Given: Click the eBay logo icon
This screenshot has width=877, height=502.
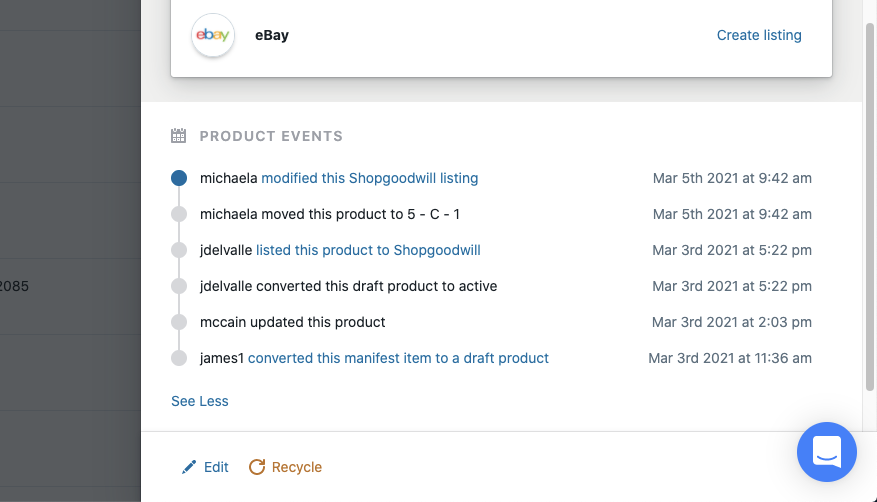Looking at the screenshot, I should point(213,35).
